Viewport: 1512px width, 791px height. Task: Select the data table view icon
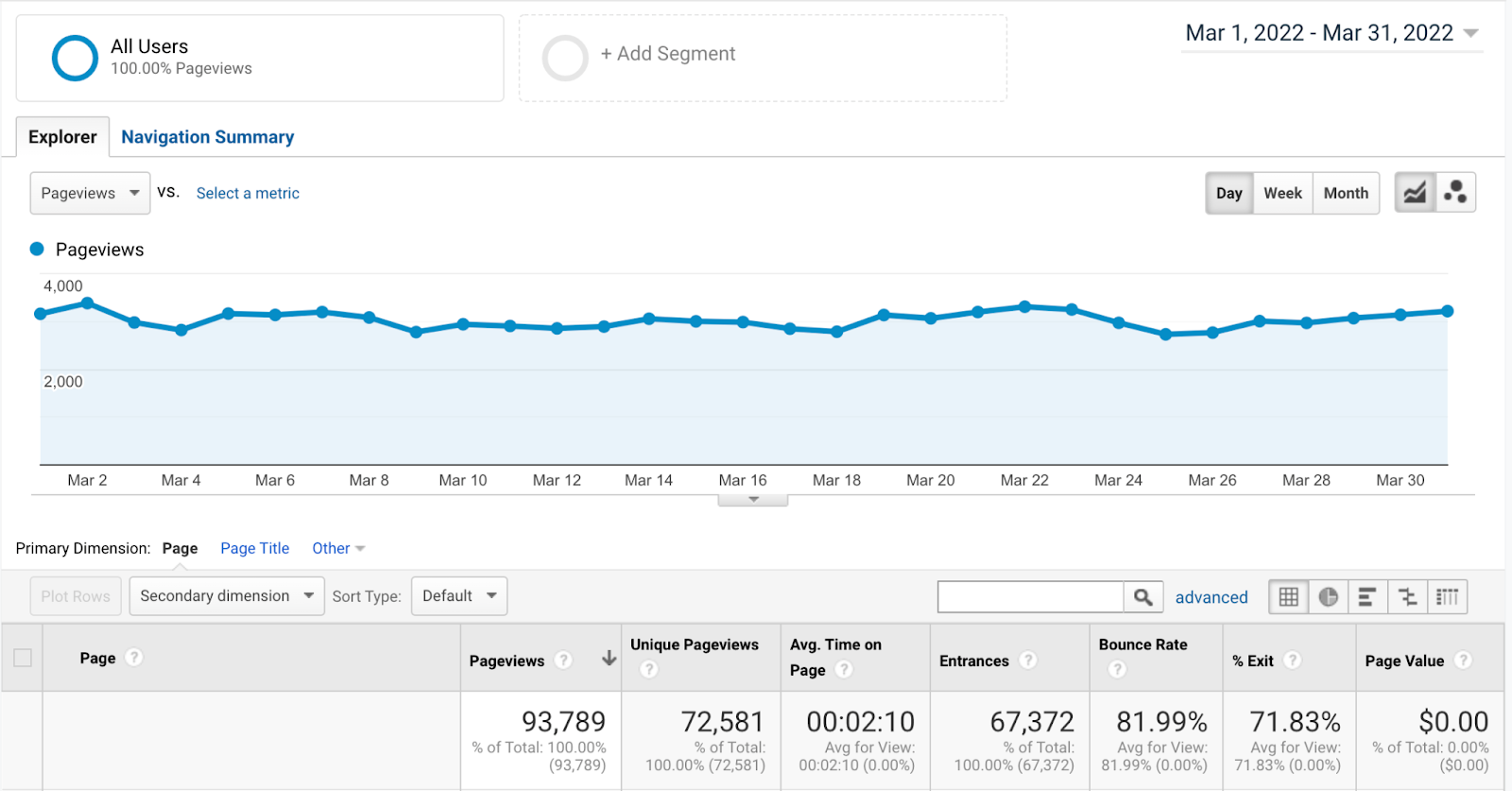(x=1288, y=597)
